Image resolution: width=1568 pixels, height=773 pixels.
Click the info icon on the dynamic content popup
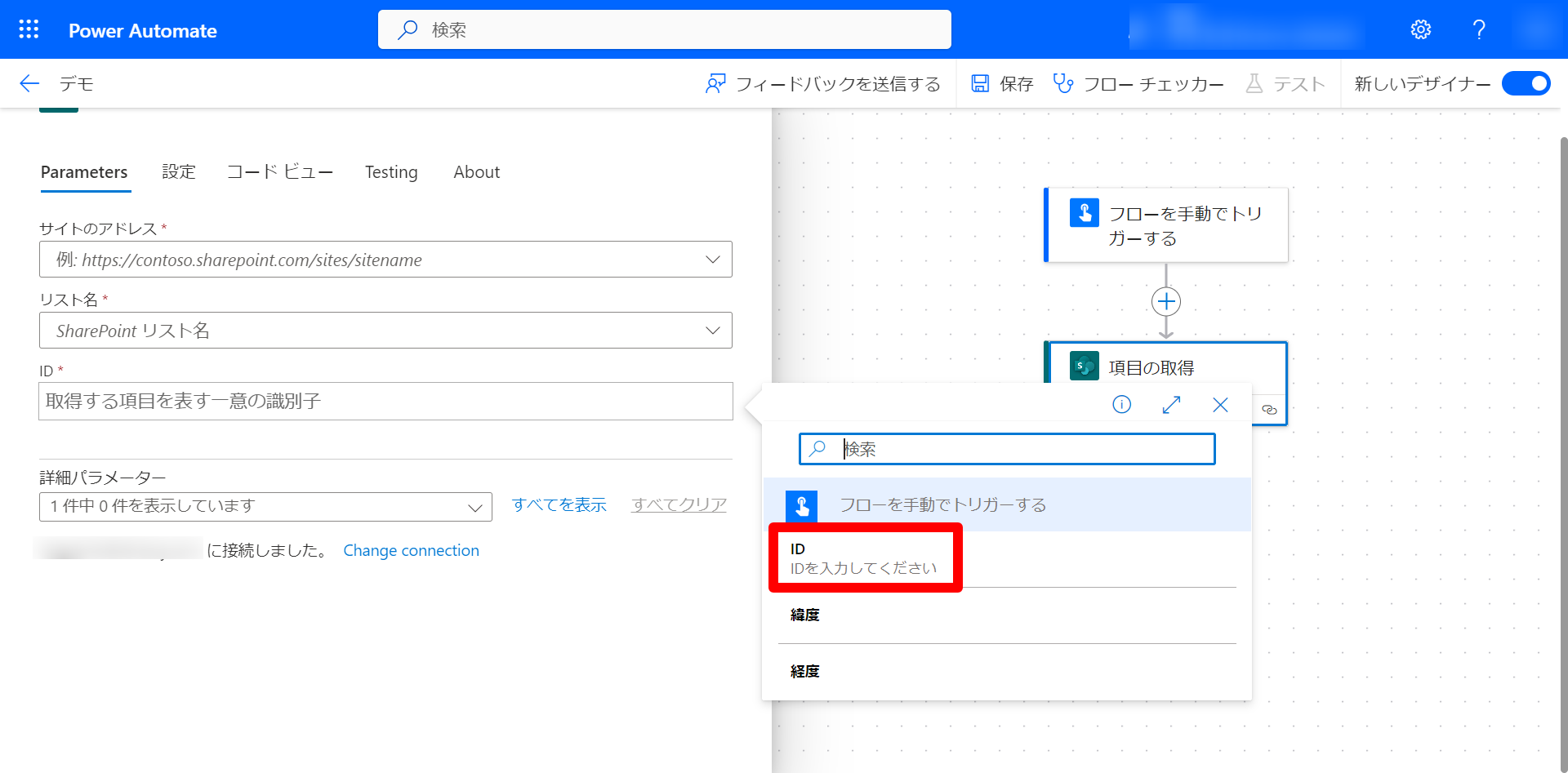(1121, 404)
